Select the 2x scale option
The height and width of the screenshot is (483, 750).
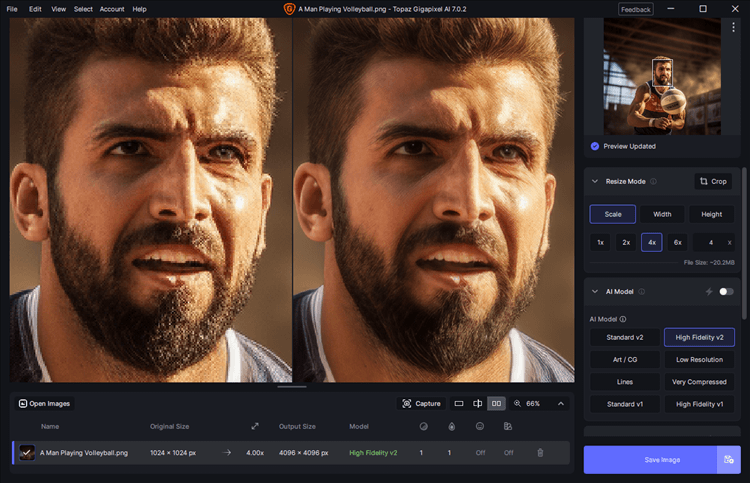(x=626, y=242)
